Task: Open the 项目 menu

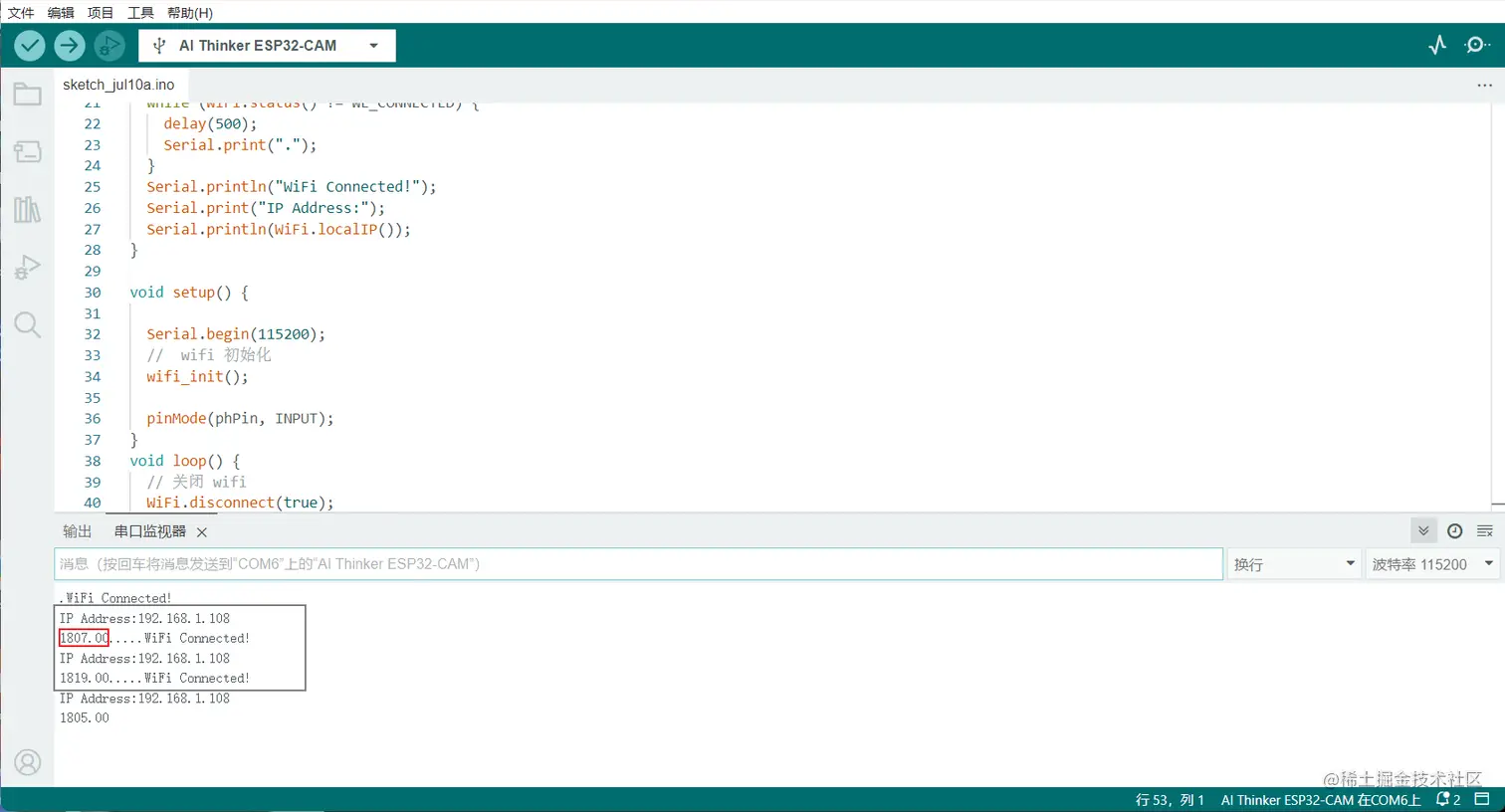Action: point(101,13)
